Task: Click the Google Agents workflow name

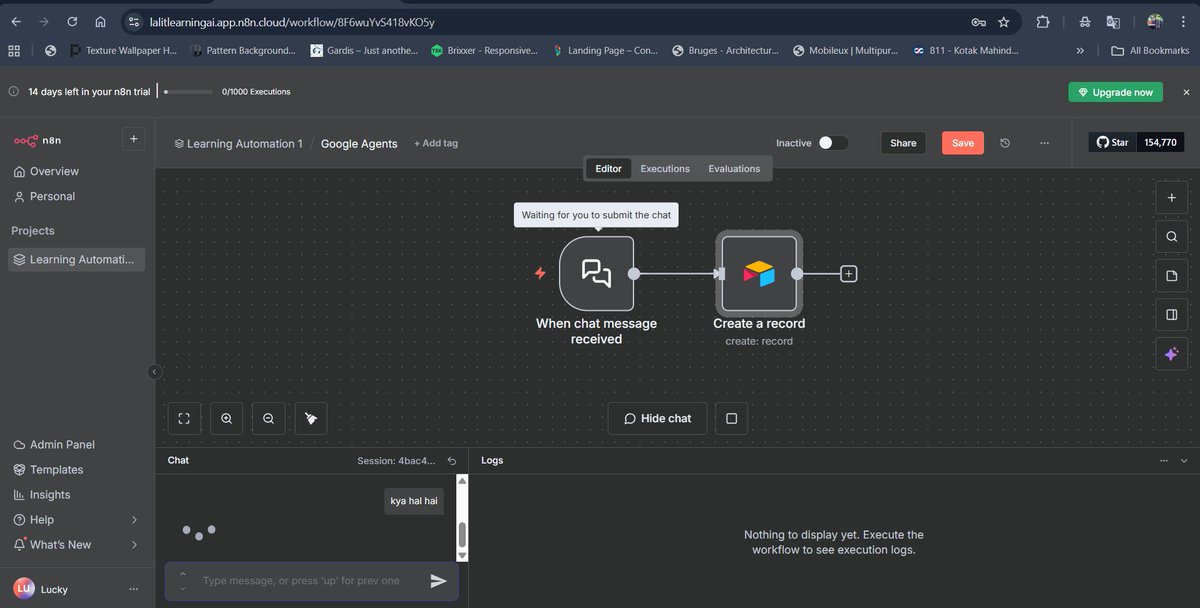Action: click(x=359, y=144)
